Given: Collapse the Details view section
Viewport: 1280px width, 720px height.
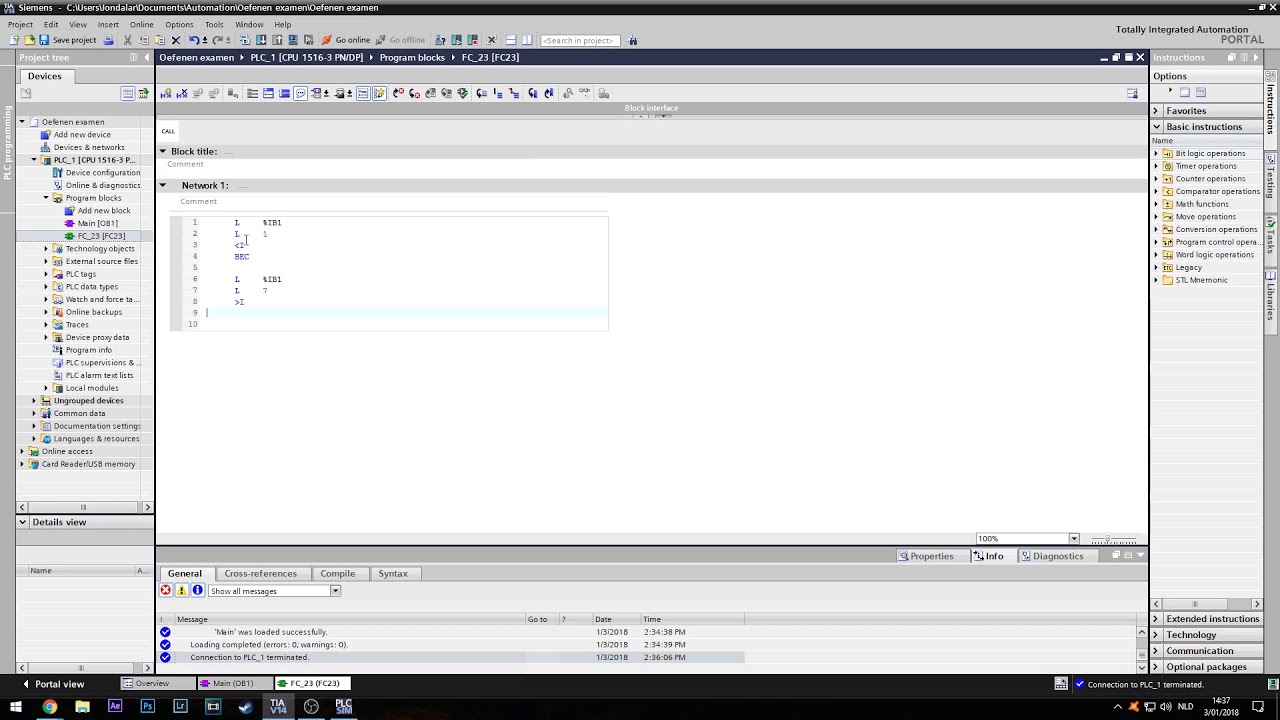Looking at the screenshot, I should coord(22,522).
